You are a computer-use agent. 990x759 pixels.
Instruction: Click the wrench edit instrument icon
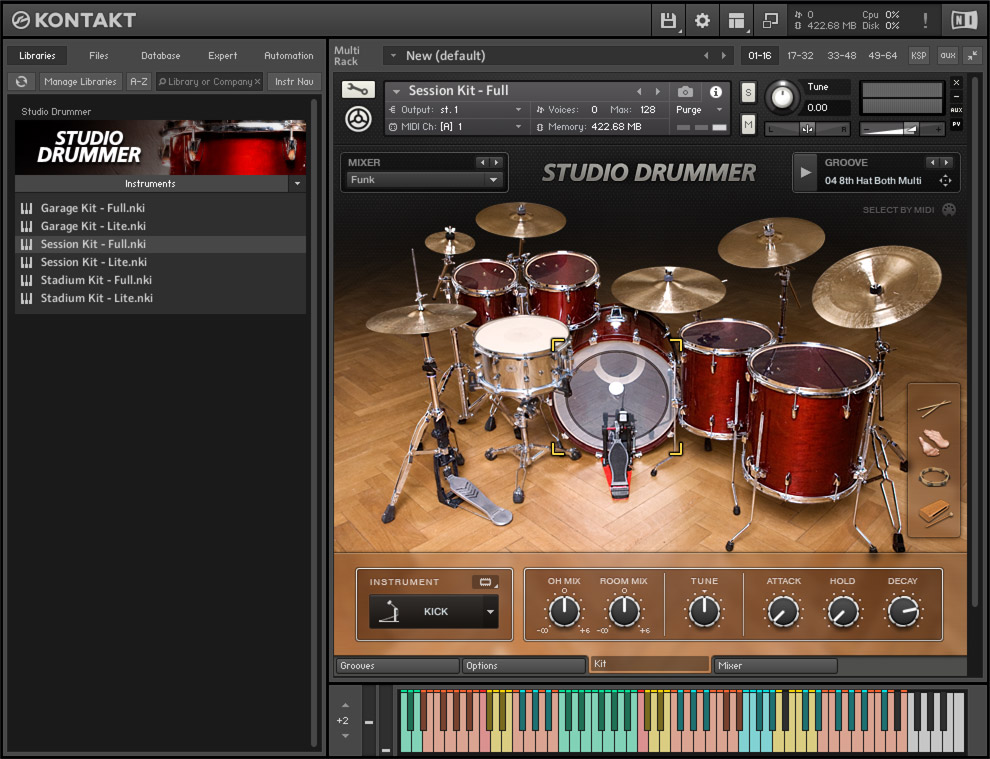(x=357, y=90)
